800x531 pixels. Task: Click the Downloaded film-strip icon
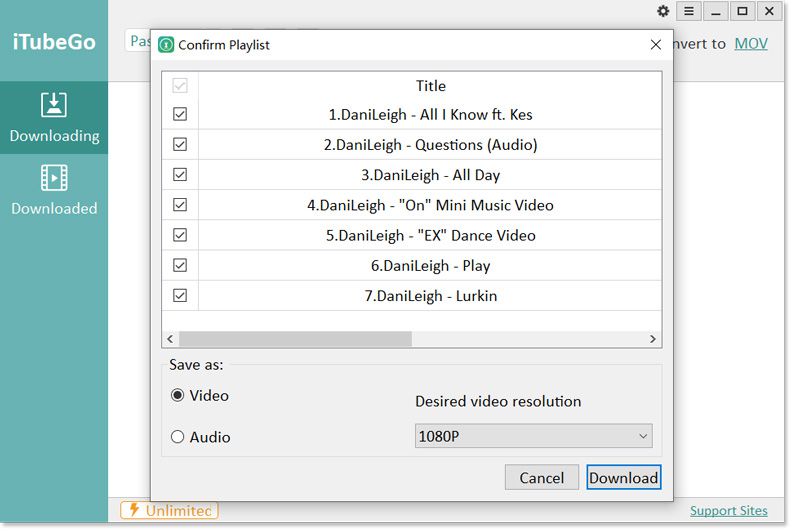[x=54, y=178]
